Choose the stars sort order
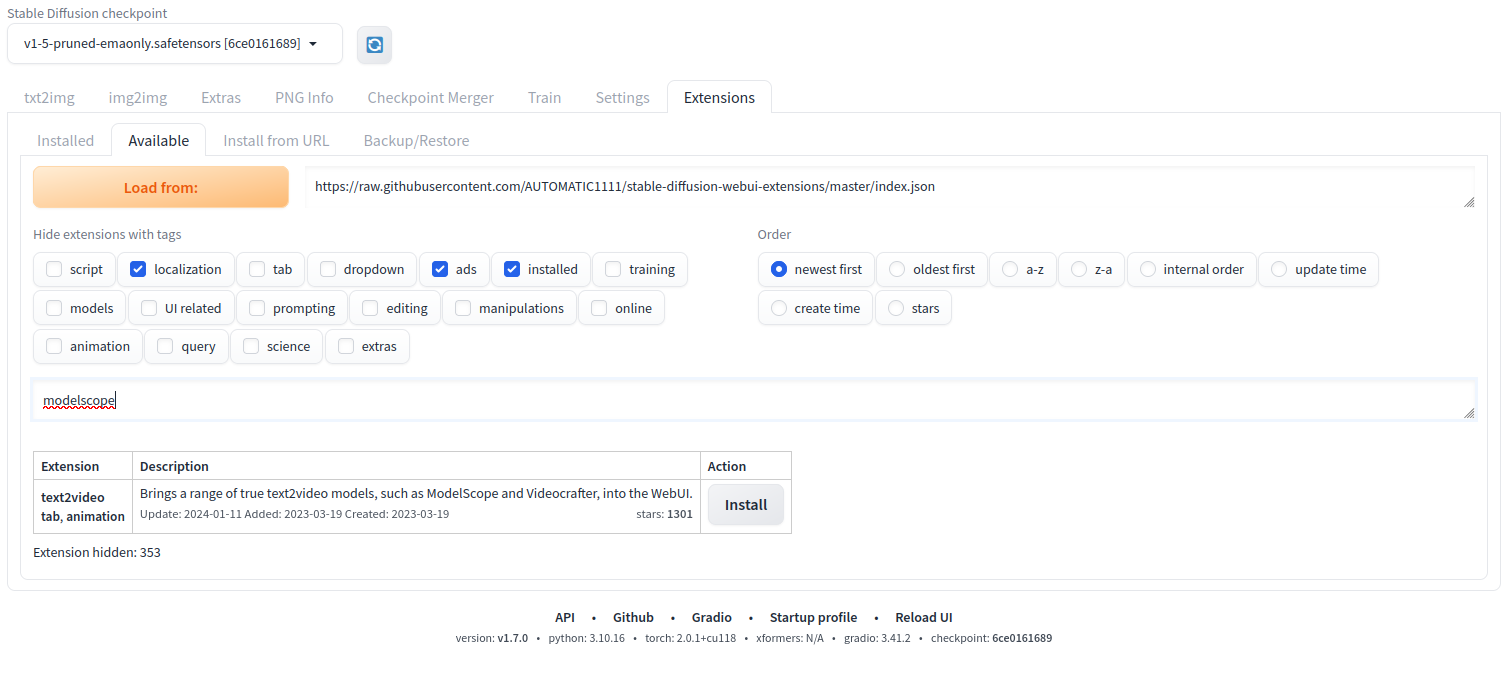 tap(896, 308)
